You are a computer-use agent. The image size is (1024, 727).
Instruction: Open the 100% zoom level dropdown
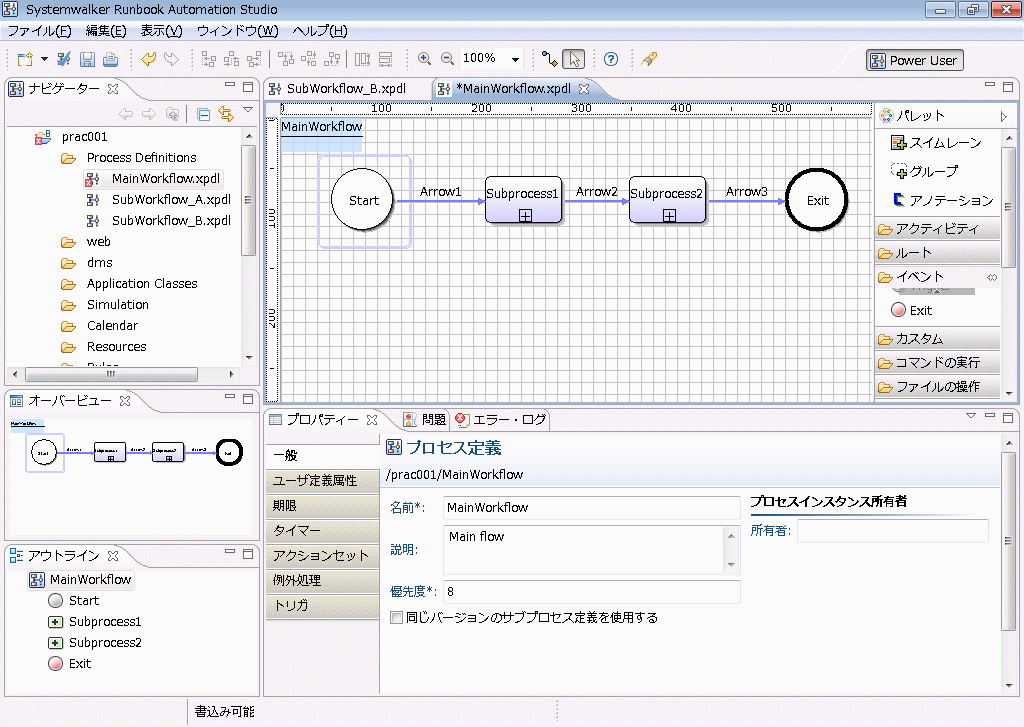[x=515, y=59]
